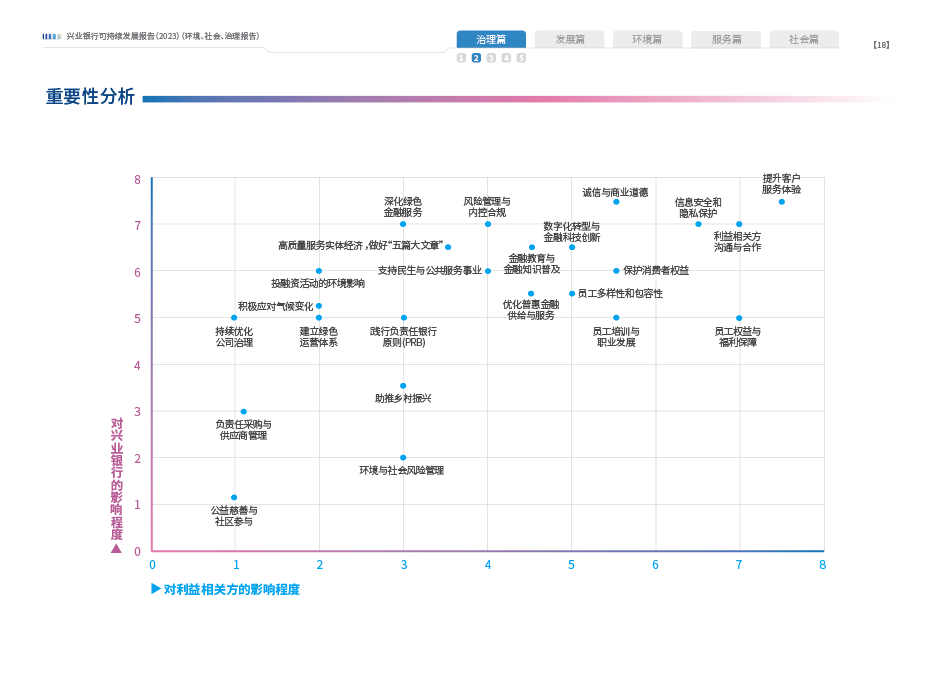Jump to sub-page indicator 4
This screenshot has height=681, width=937.
506,58
